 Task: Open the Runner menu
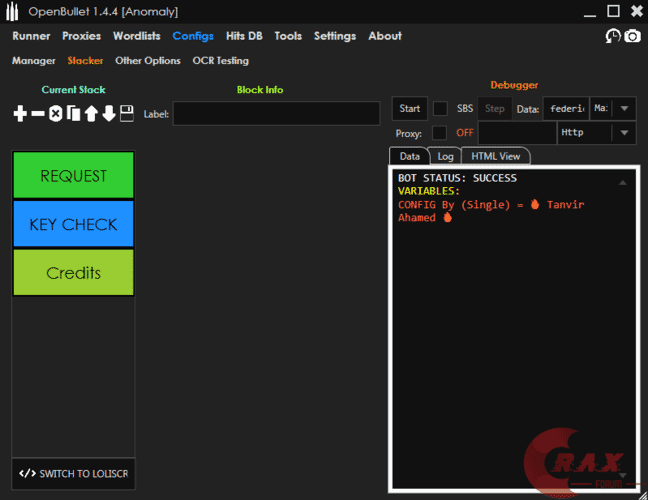pyautogui.click(x=31, y=36)
